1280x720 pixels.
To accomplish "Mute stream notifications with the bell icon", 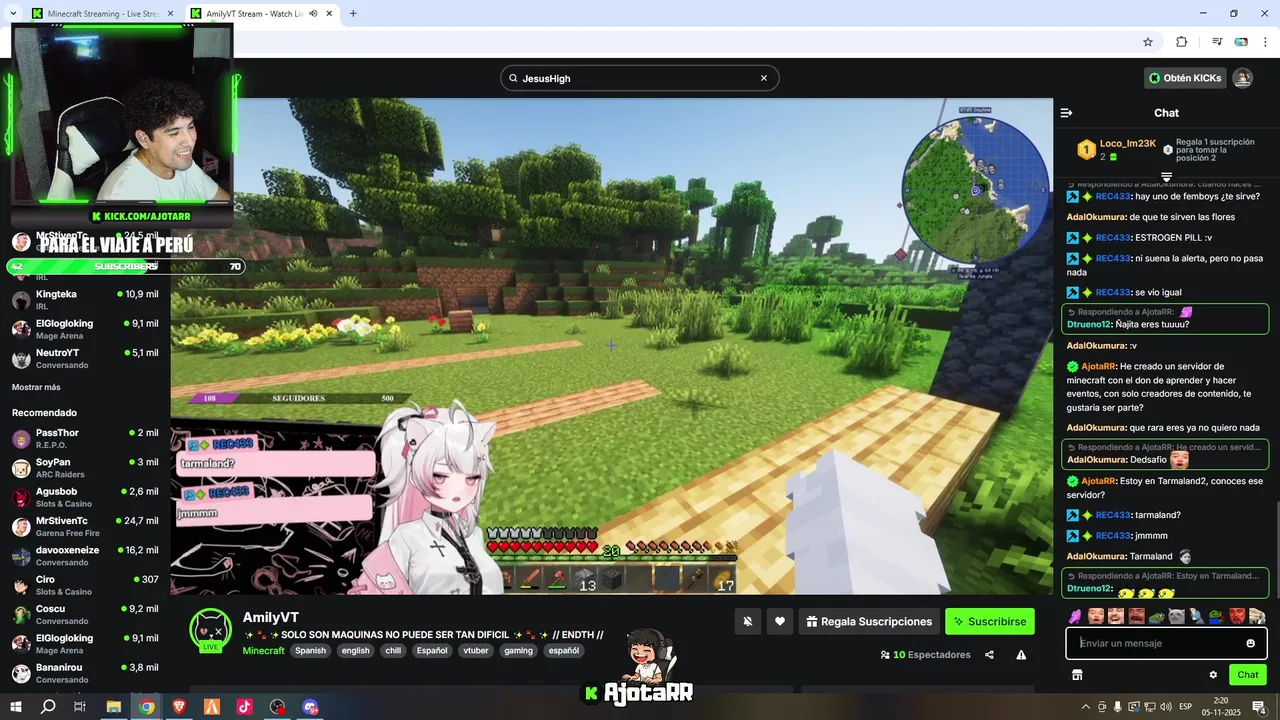I will click(x=747, y=621).
